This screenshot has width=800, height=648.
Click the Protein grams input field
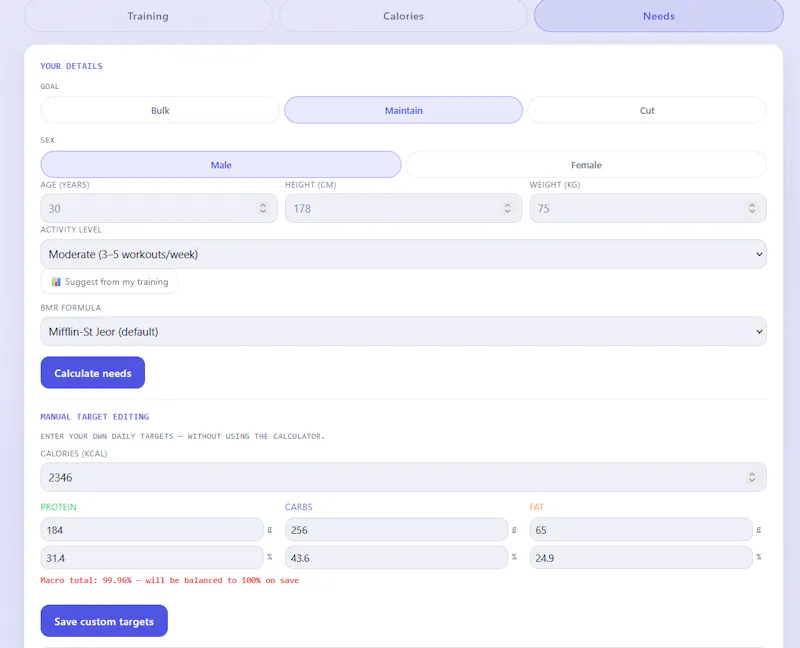(152, 530)
